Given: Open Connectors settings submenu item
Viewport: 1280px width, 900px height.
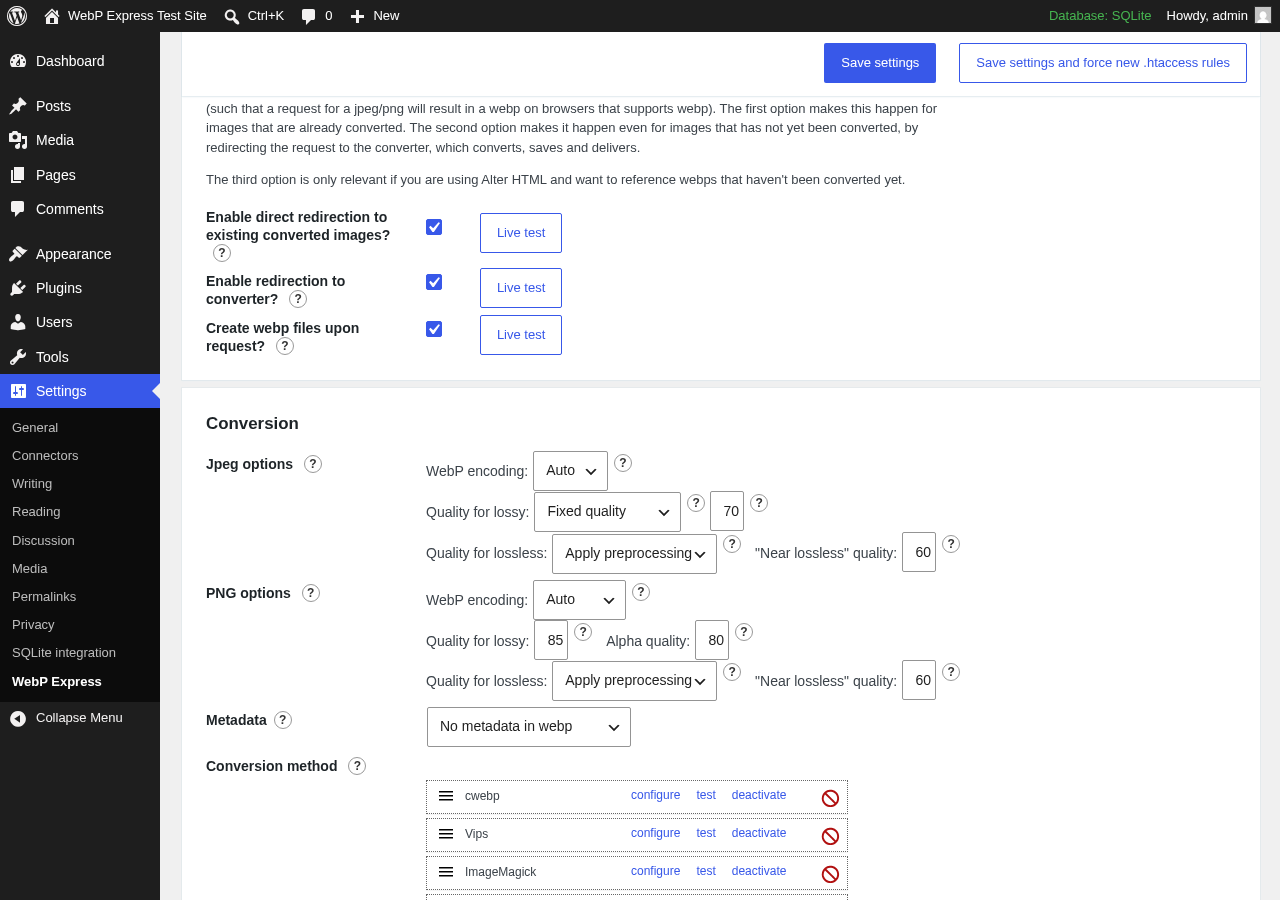Looking at the screenshot, I should pyautogui.click(x=45, y=456).
